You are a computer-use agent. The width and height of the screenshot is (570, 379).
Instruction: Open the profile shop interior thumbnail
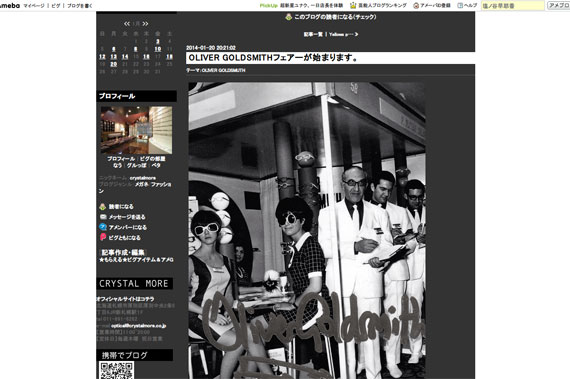point(136,130)
